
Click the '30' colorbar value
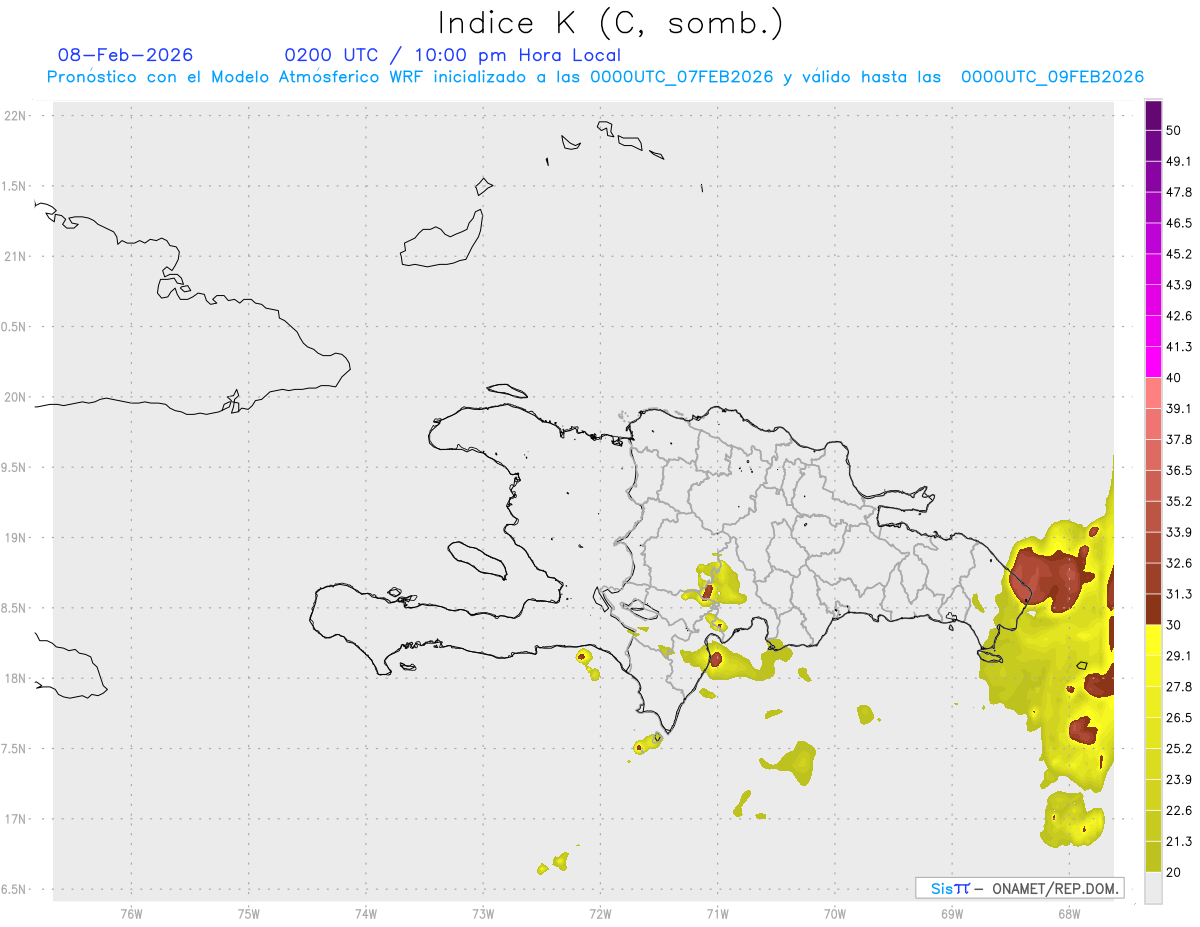[1174, 625]
